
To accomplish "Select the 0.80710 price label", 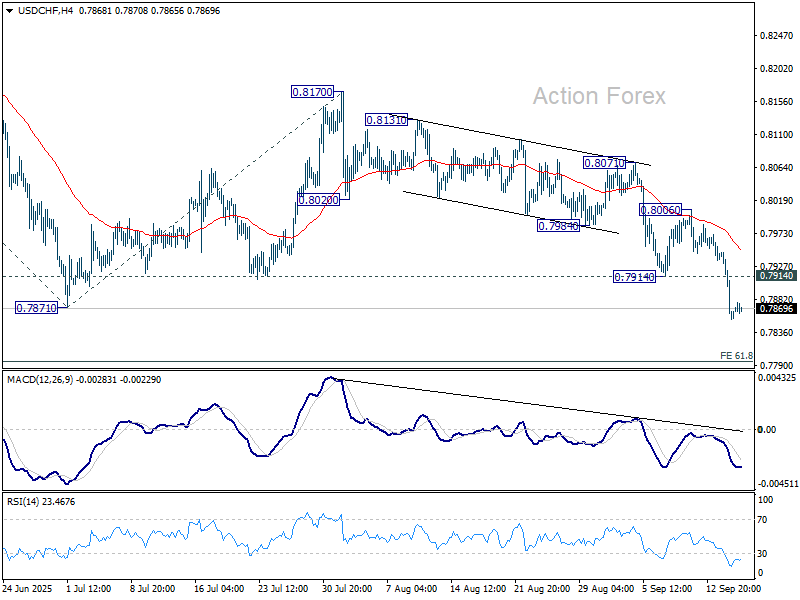I will [605, 163].
